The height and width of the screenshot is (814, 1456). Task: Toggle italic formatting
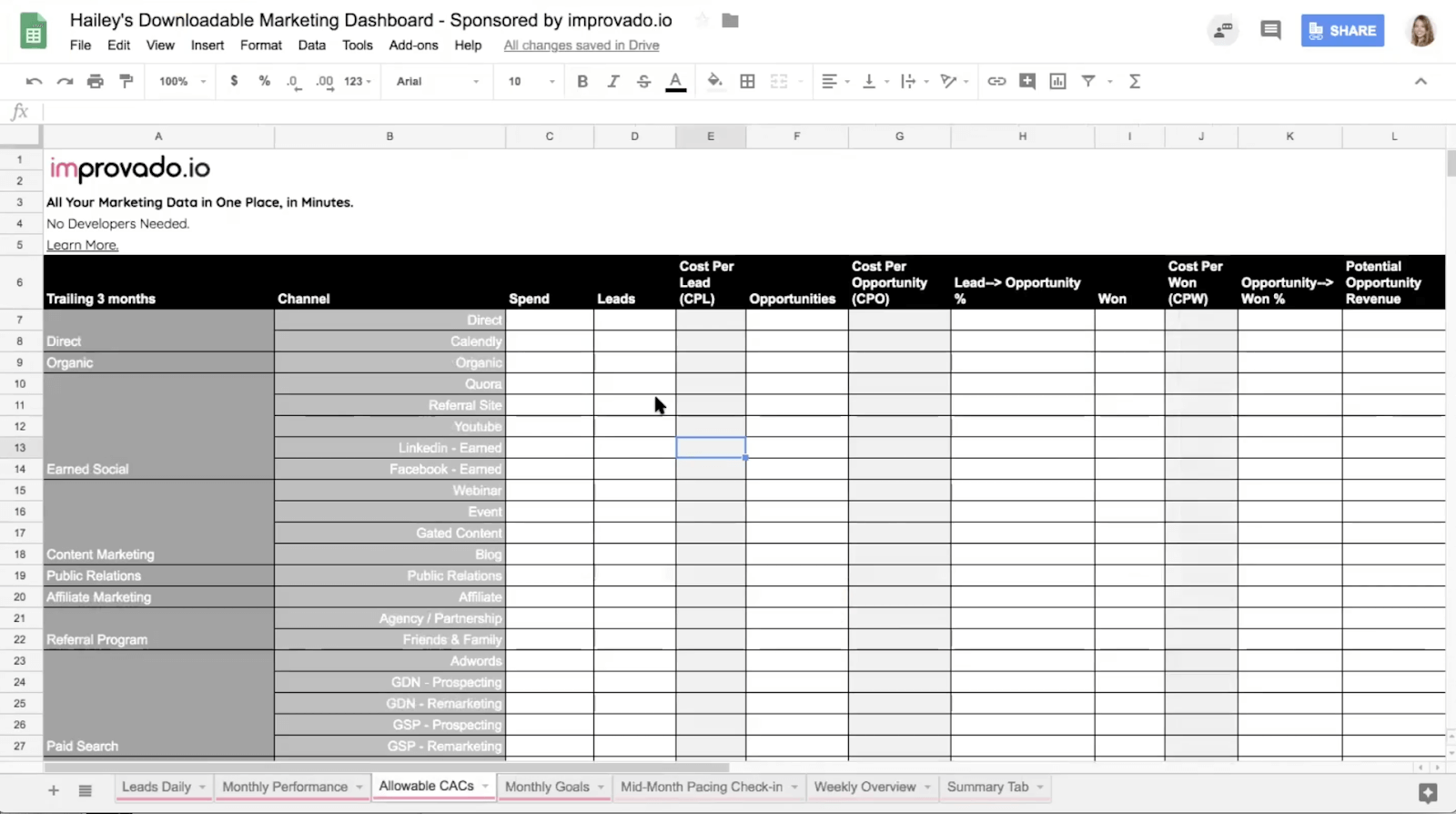(613, 81)
